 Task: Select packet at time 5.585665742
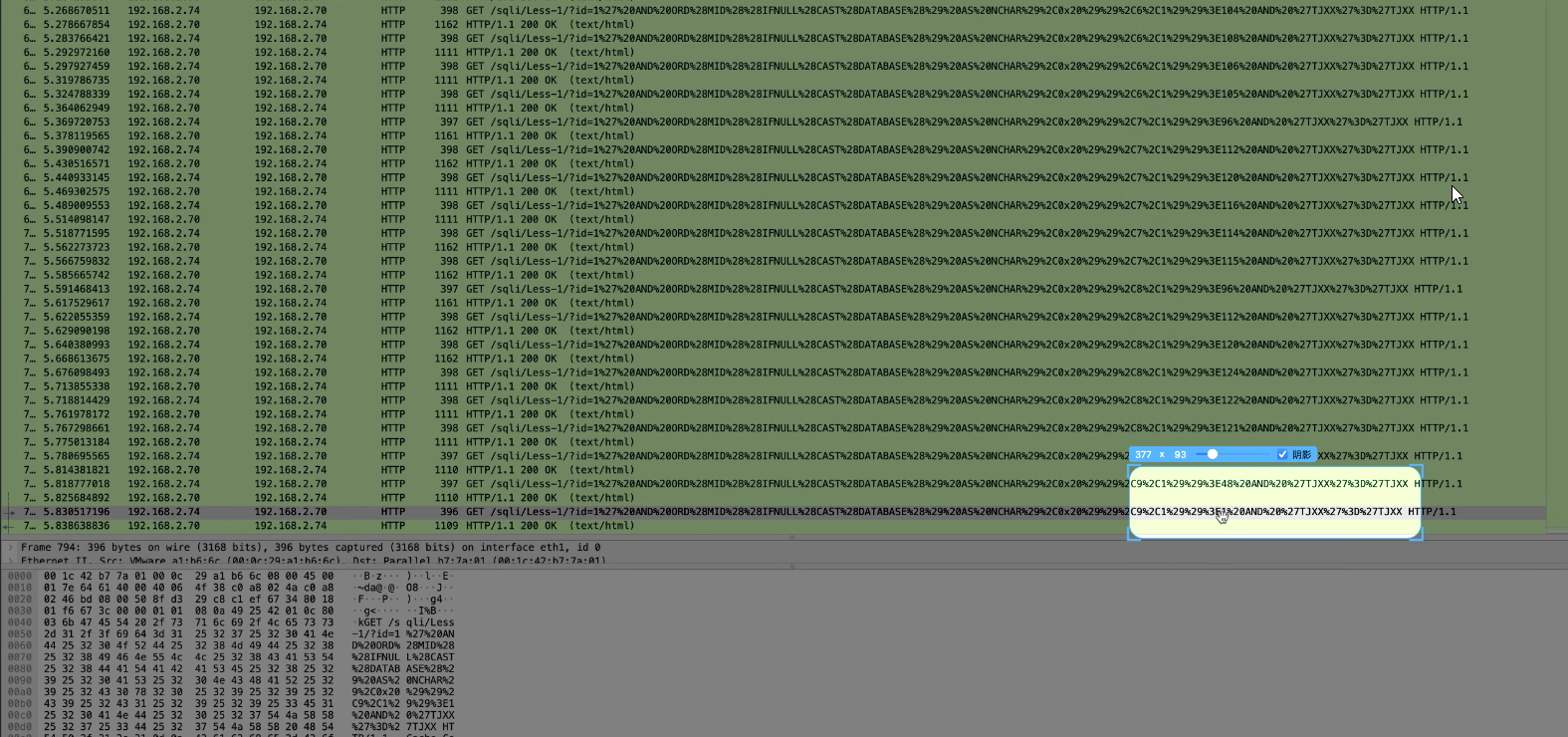pyautogui.click(x=774, y=275)
